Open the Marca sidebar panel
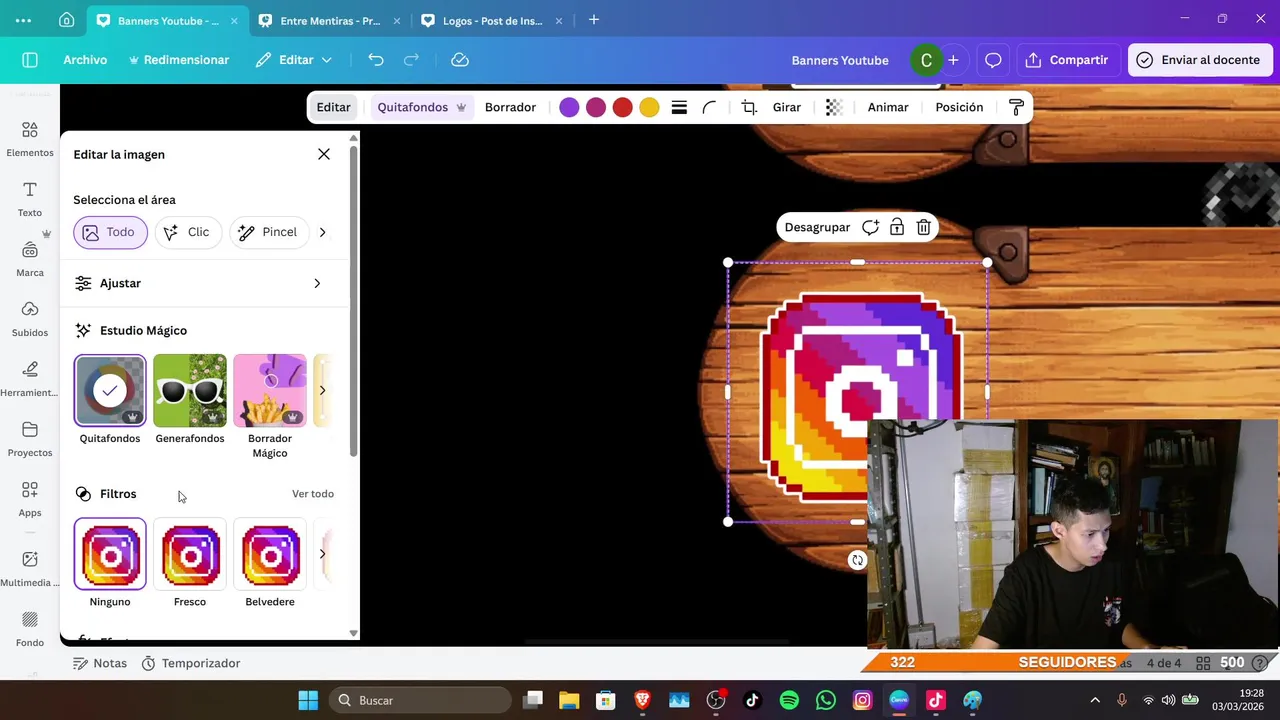Viewport: 1280px width, 720px height. pos(30,259)
